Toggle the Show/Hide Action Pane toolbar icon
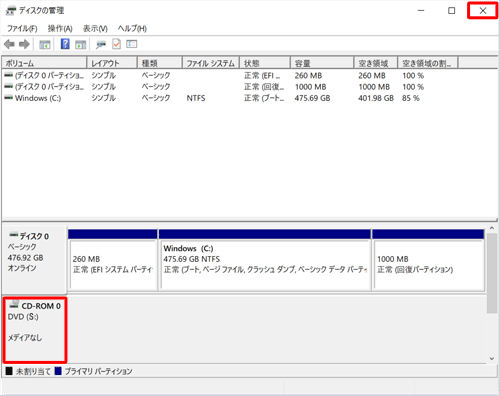Image resolution: width=500 pixels, height=396 pixels. tap(80, 44)
